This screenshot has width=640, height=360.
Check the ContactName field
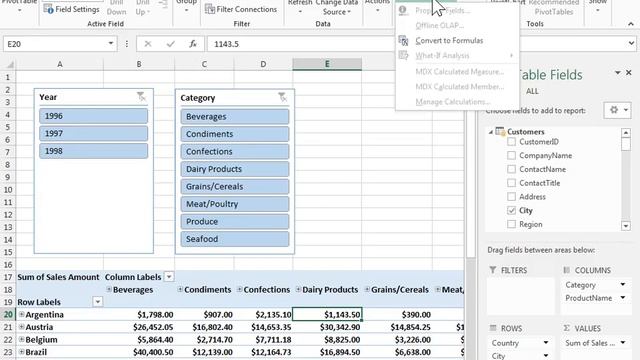pos(511,169)
